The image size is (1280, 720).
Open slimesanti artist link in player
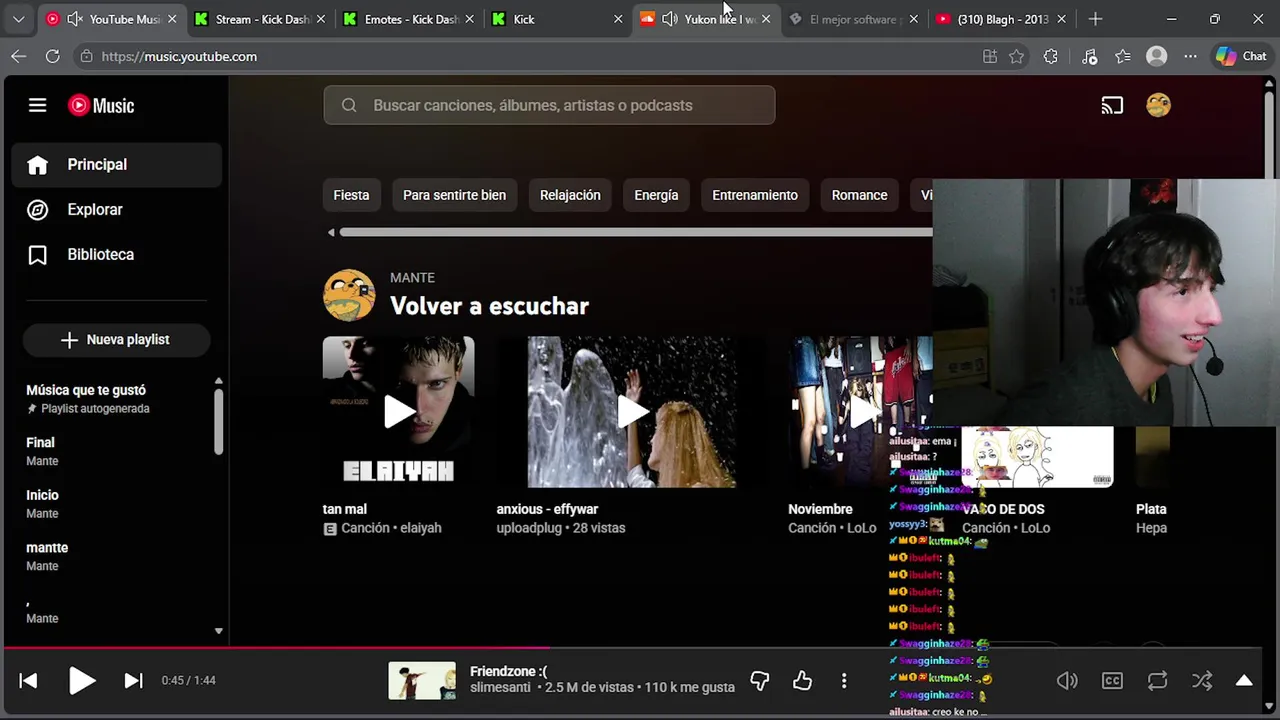pos(501,688)
